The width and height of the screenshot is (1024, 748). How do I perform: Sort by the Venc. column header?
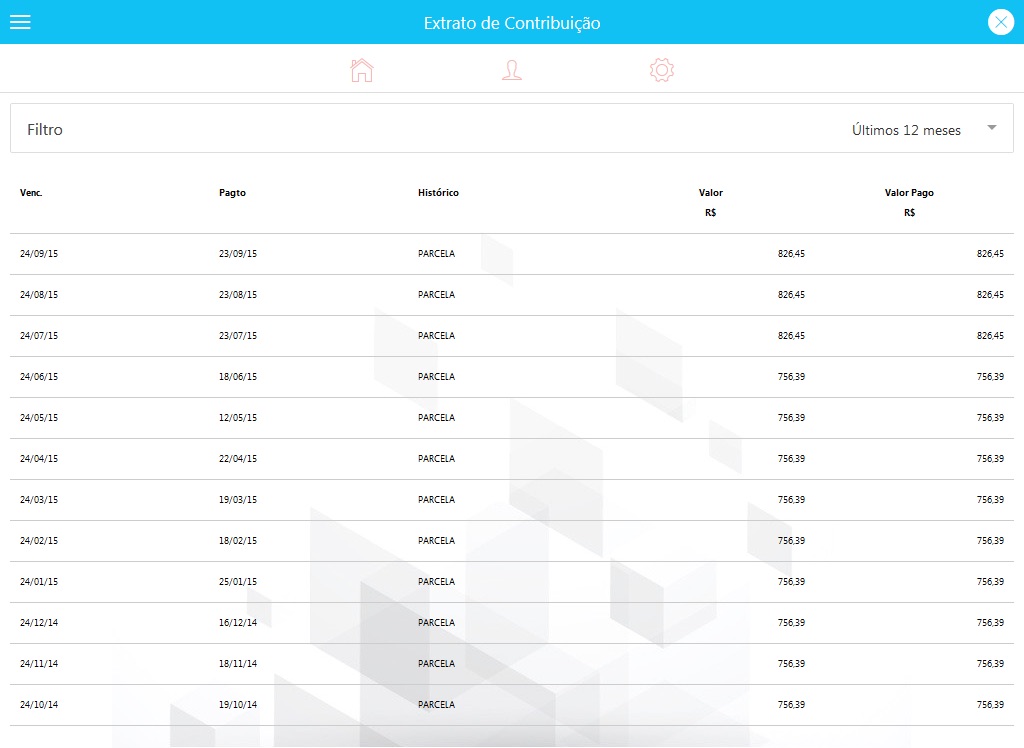pos(31,193)
